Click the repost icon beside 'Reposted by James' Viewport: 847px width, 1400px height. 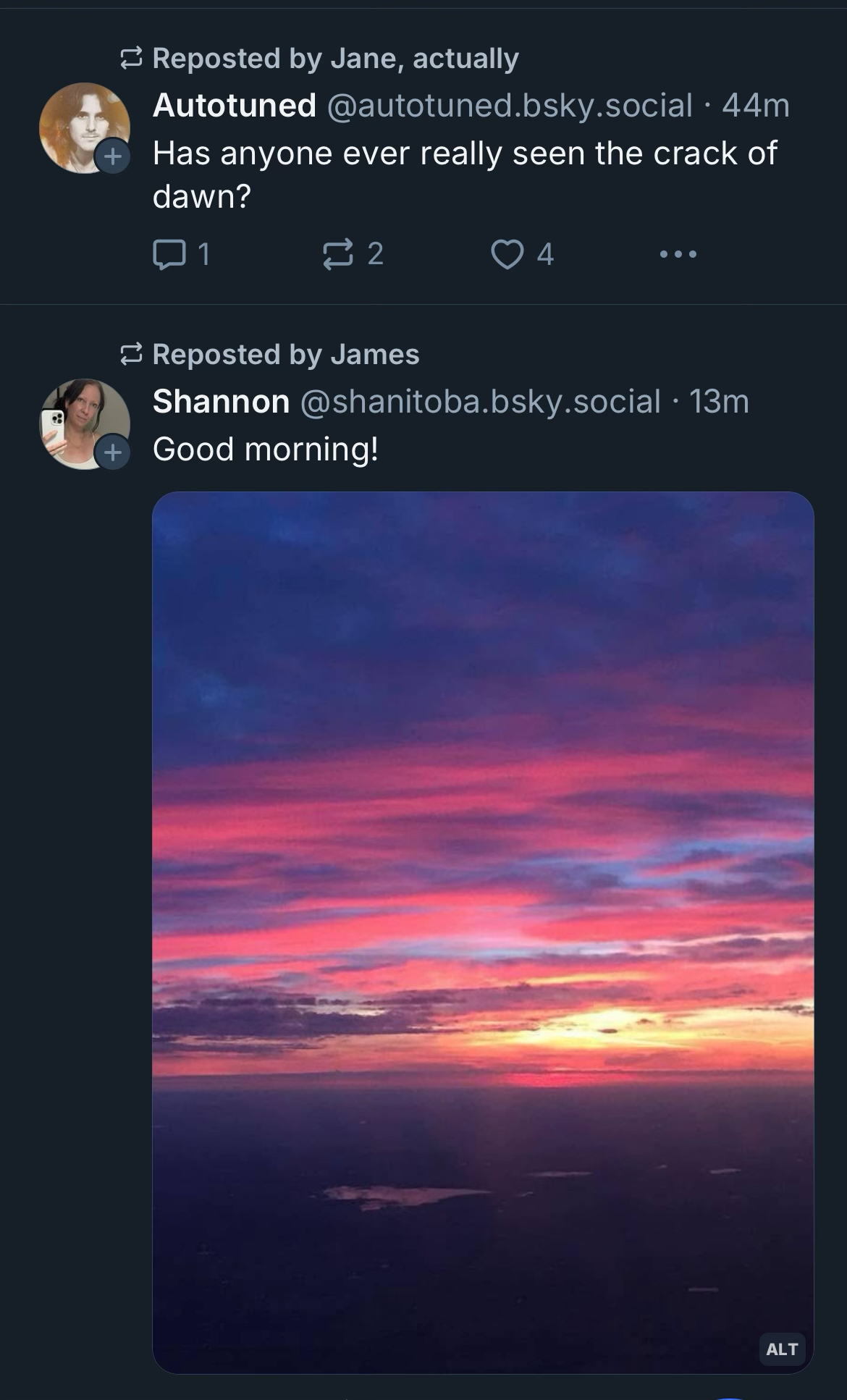(131, 355)
